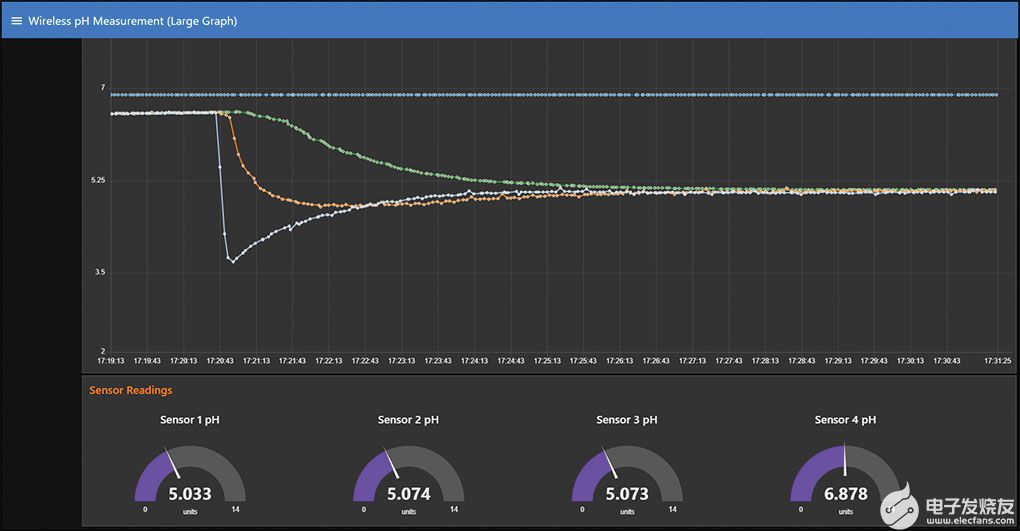Click the 5.074 reading on Sensor 2
Viewport: 1020px width, 531px height.
(x=408, y=494)
